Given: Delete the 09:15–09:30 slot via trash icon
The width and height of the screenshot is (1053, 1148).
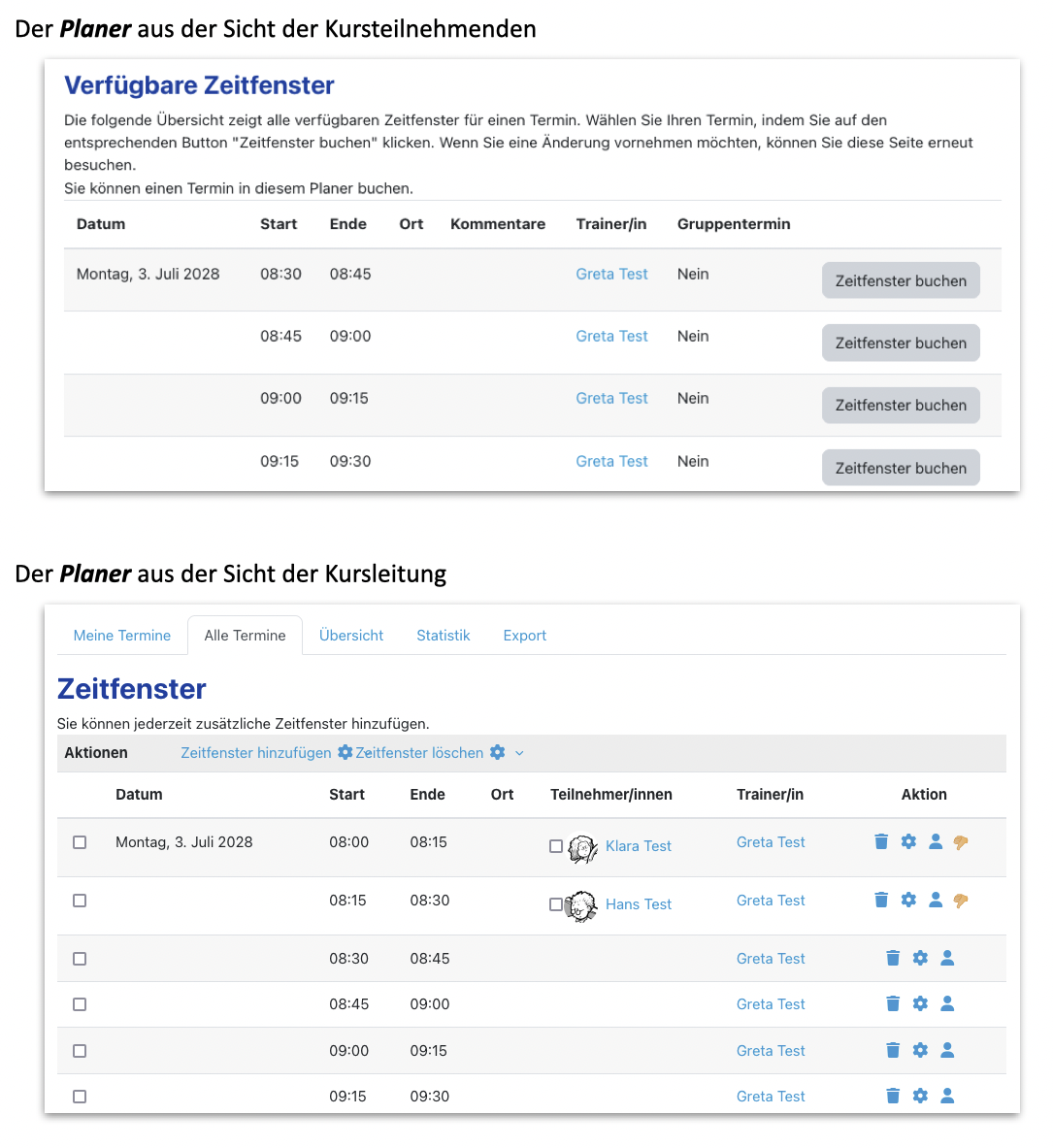Looking at the screenshot, I should (x=893, y=1096).
